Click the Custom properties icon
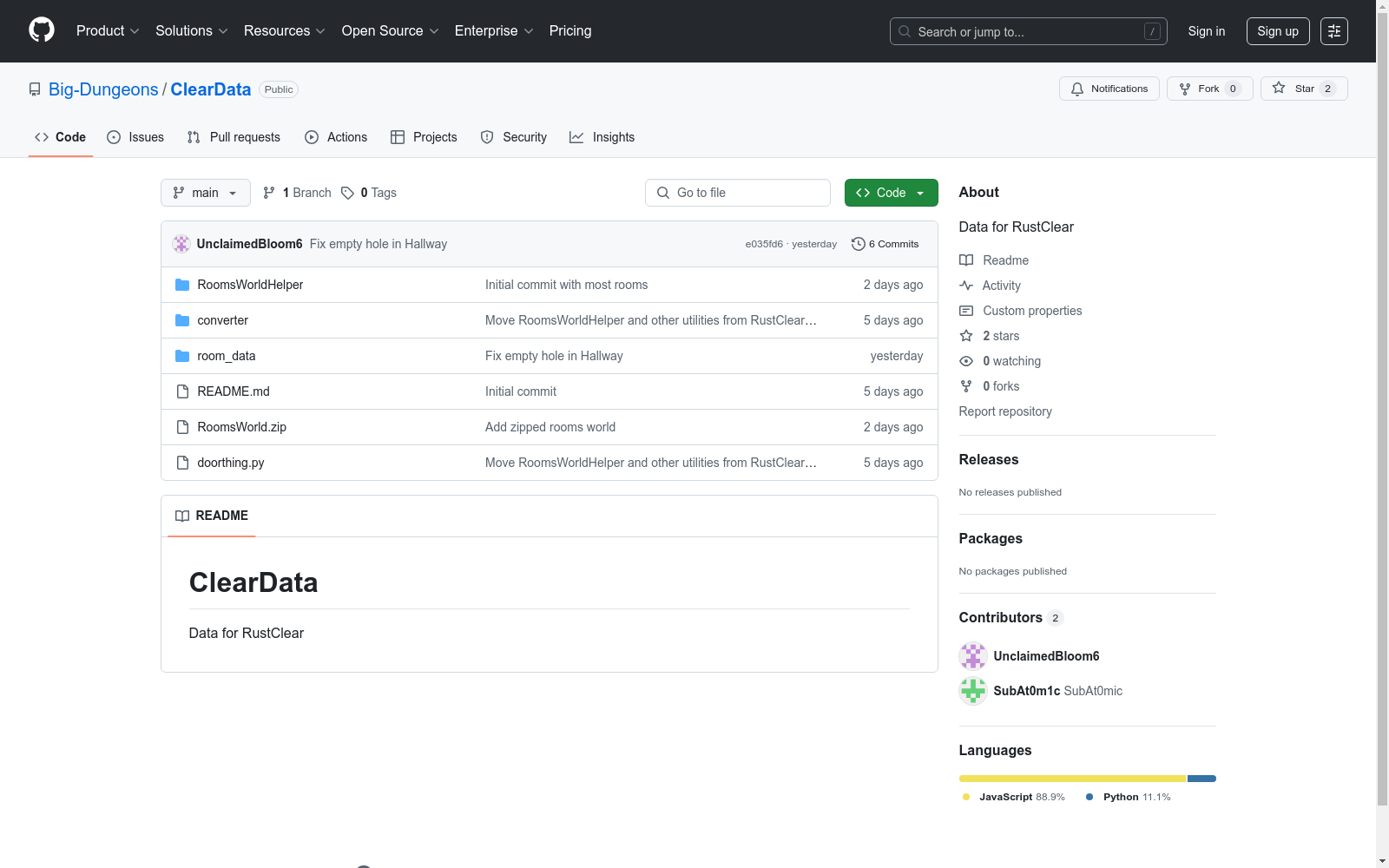Viewport: 1389px width, 868px height. (x=966, y=311)
